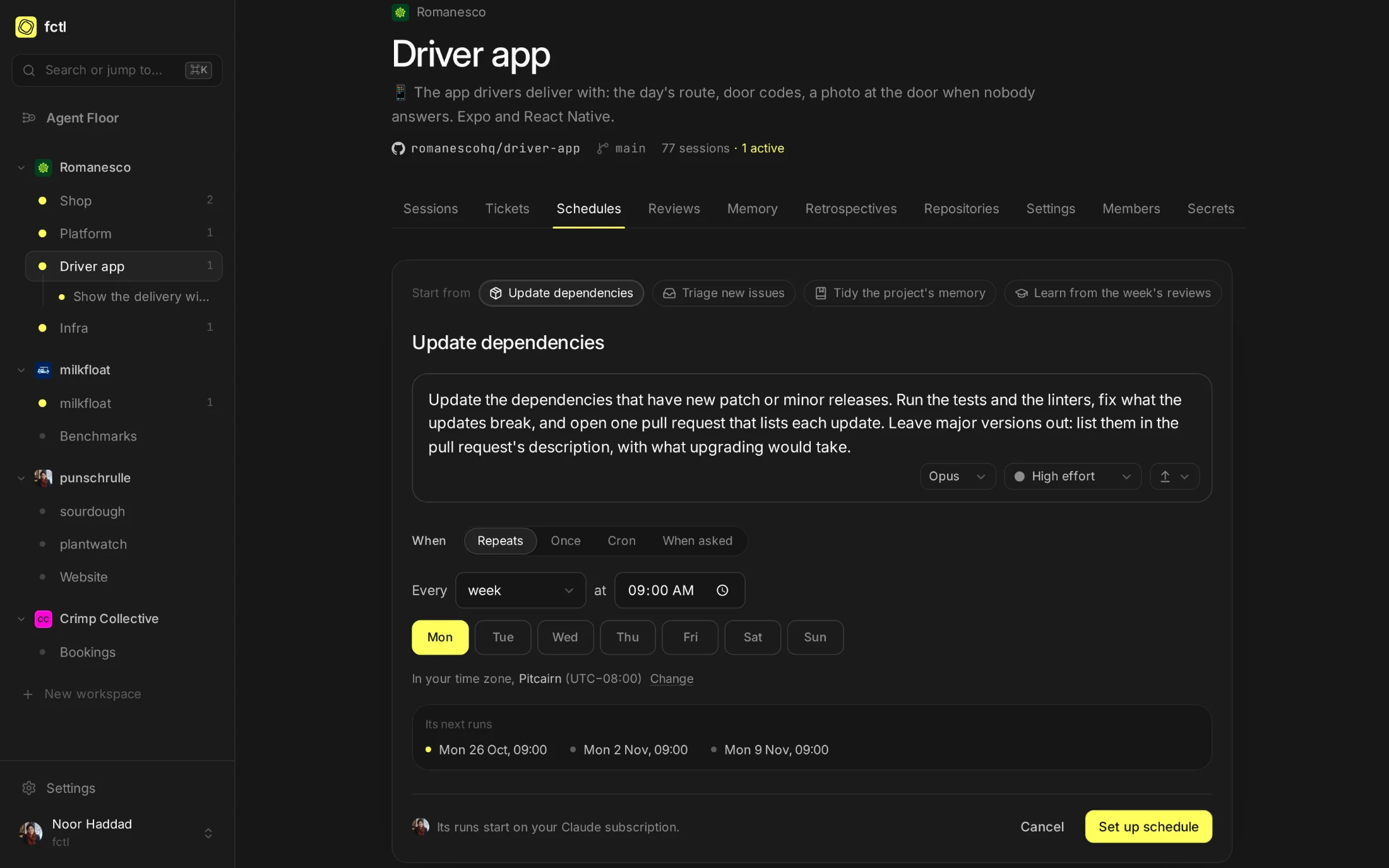
Task: Focus the Search or jump to field
Action: tap(117, 70)
